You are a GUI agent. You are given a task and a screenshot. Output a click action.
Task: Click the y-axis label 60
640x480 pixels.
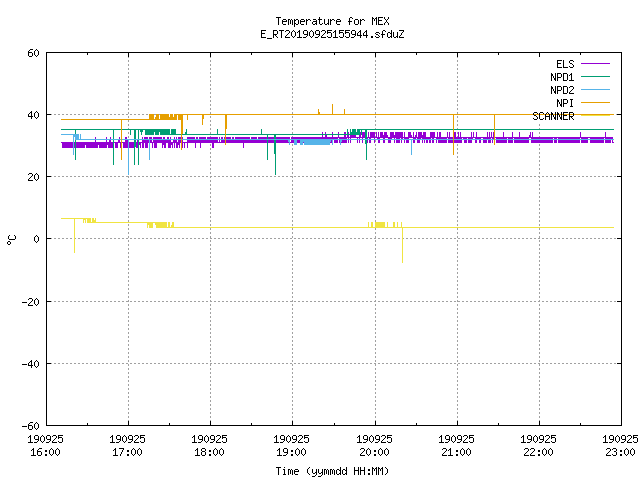[33, 53]
